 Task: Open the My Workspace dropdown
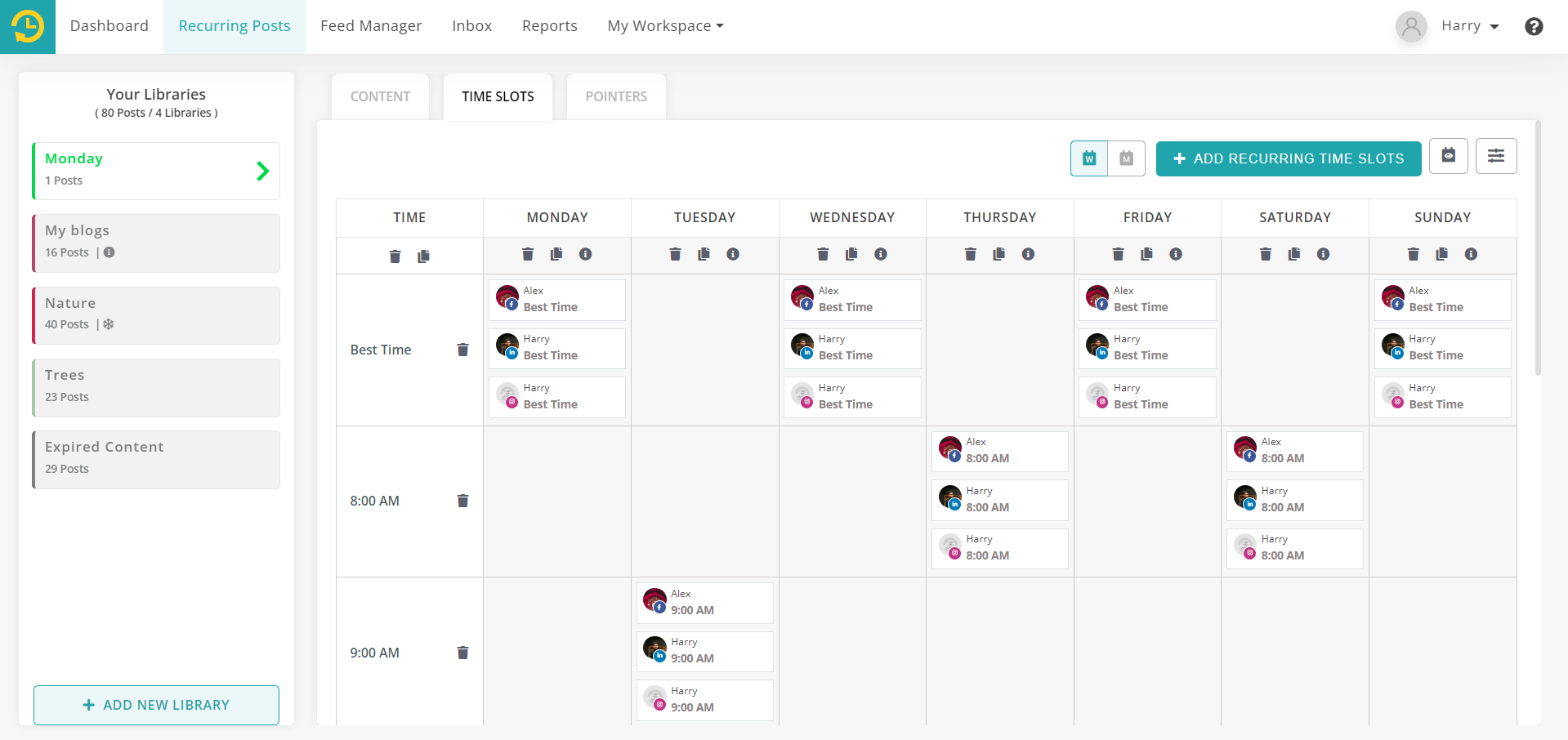click(664, 25)
